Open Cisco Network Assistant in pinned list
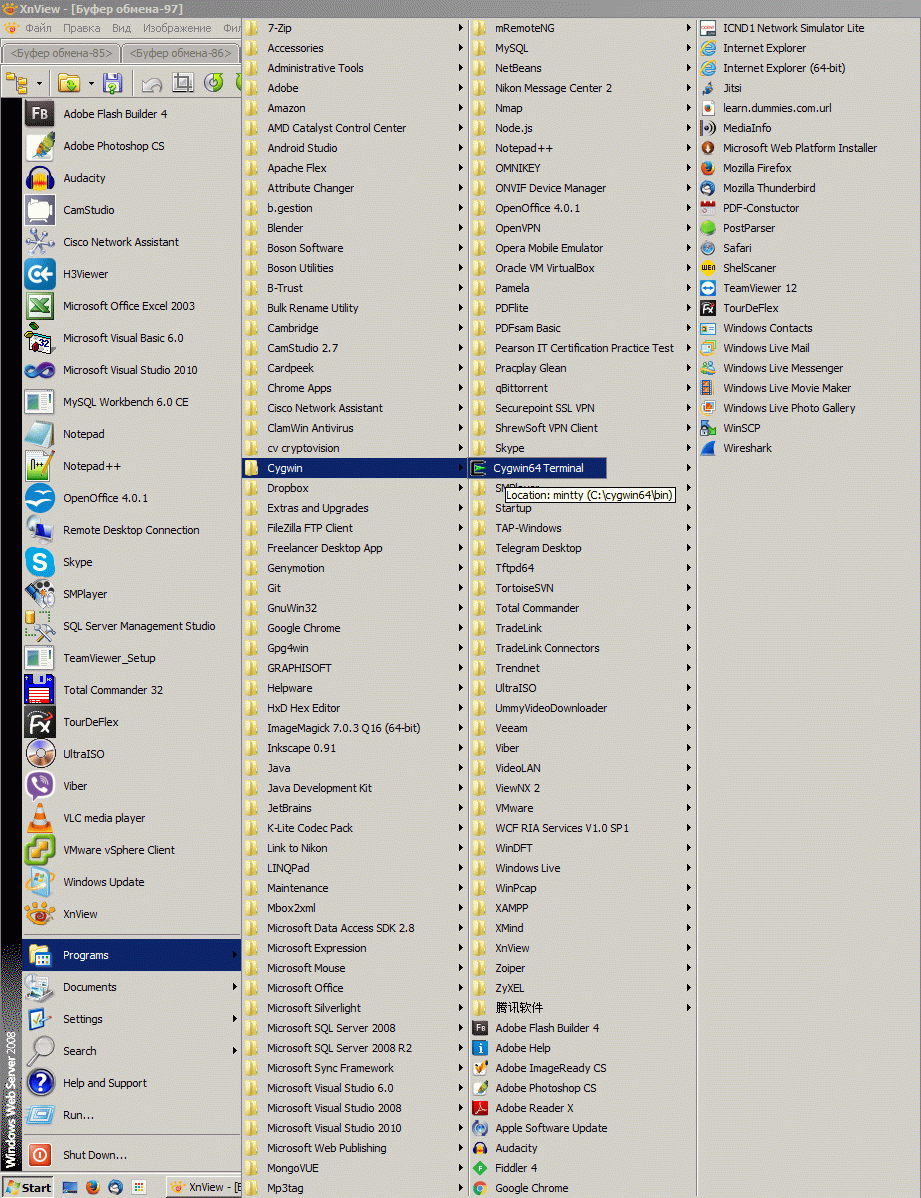Screen dimensions: 921x1198 tap(131, 242)
